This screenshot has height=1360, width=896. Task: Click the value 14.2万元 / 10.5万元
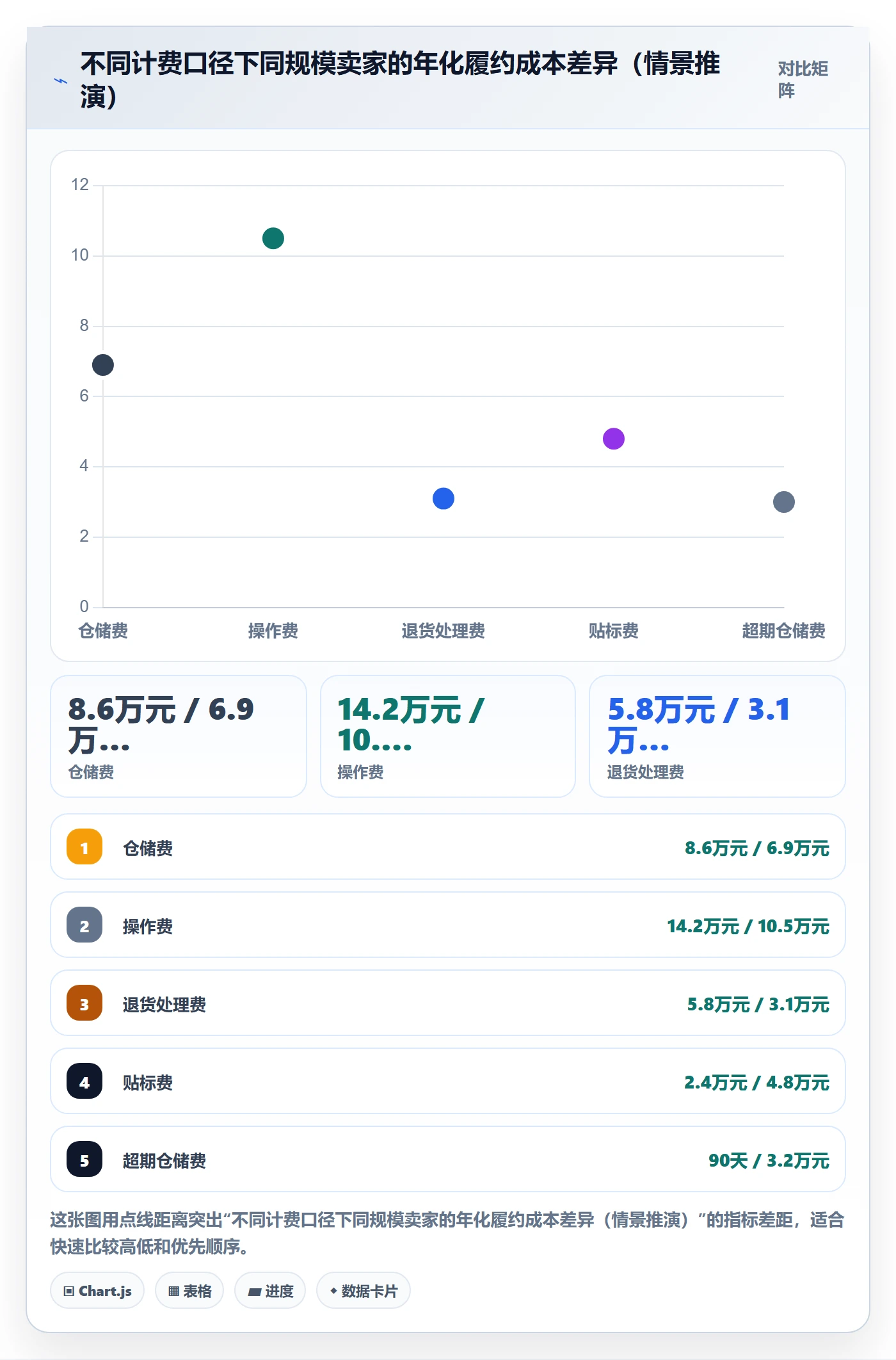(x=748, y=927)
